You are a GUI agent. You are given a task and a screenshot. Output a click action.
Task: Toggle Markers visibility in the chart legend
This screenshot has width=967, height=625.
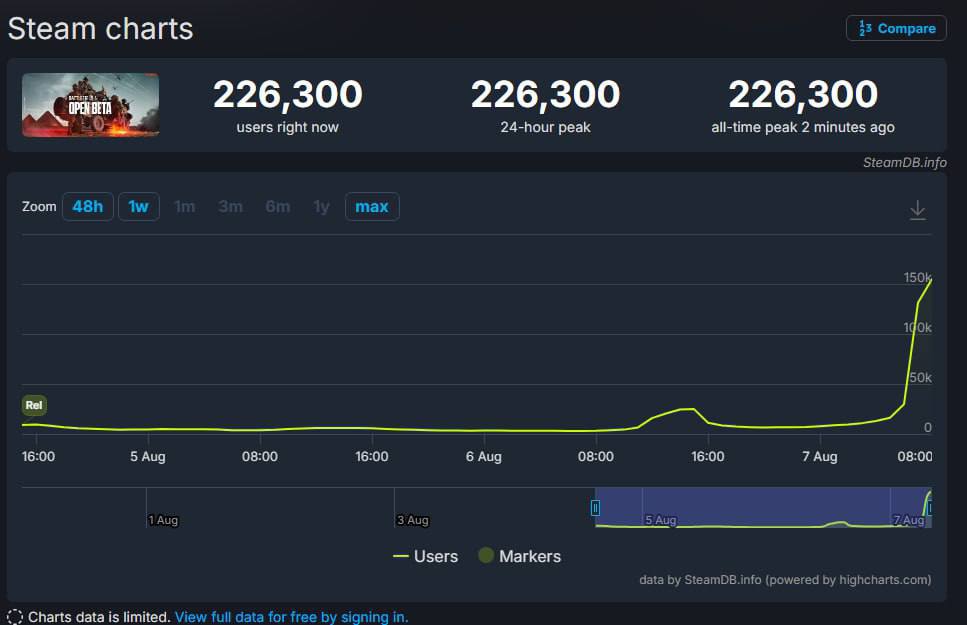pos(520,556)
